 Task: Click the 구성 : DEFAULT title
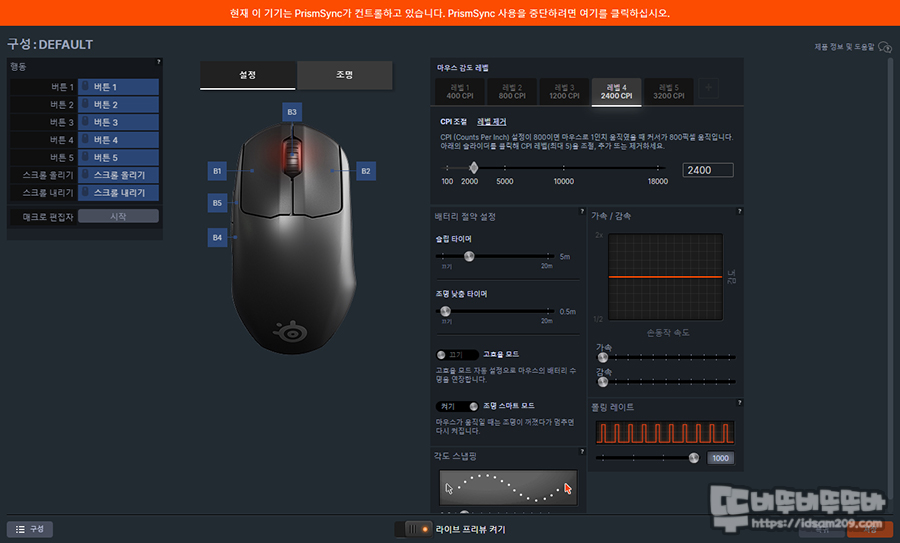(50, 44)
